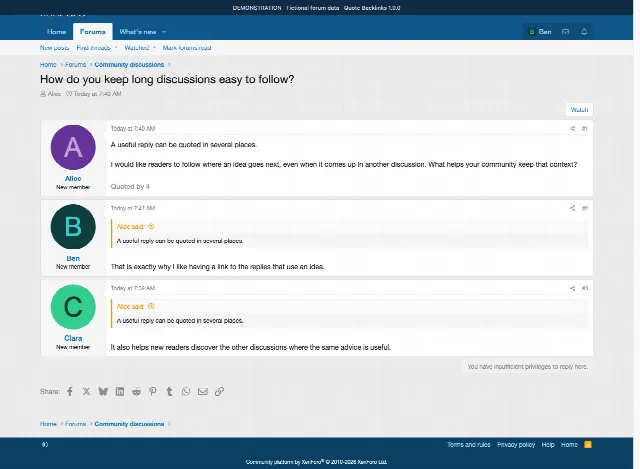Click share icon on Clara's post #3
Screen dimensions: 640x469
(572, 288)
